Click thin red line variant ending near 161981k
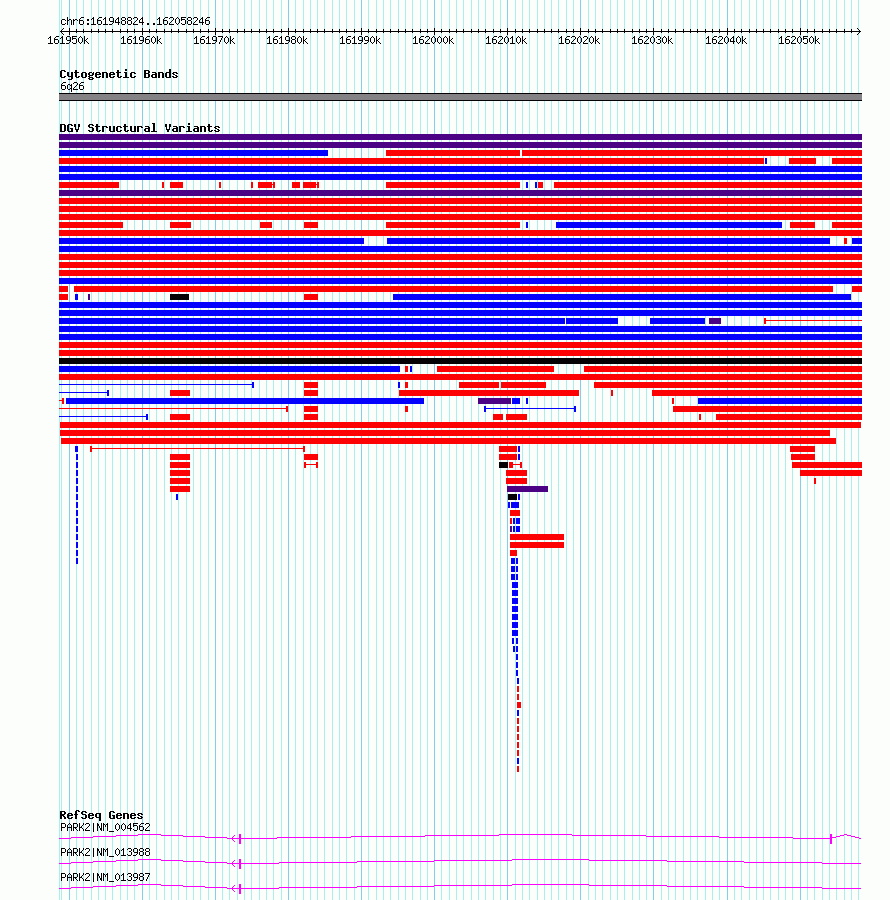Image resolution: width=890 pixels, height=900 pixels. [173, 409]
